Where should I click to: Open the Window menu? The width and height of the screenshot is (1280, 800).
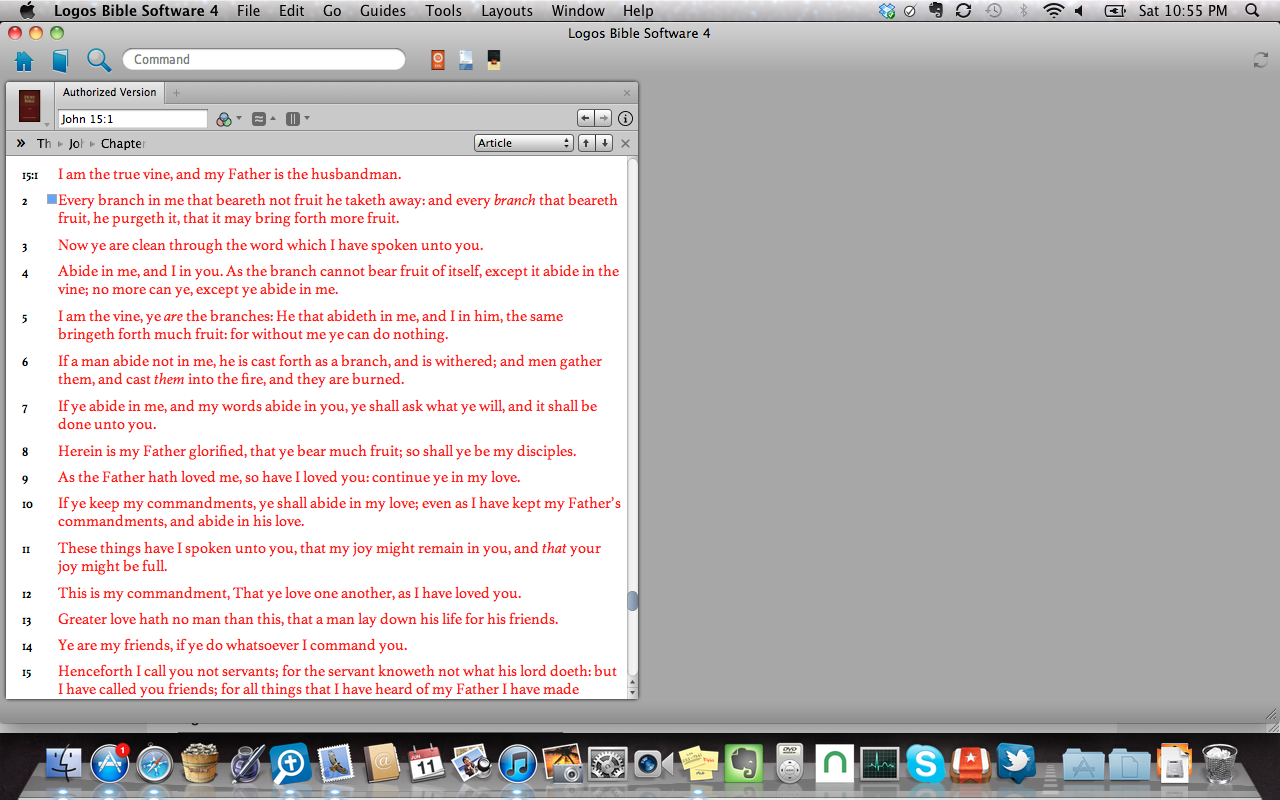tap(578, 11)
